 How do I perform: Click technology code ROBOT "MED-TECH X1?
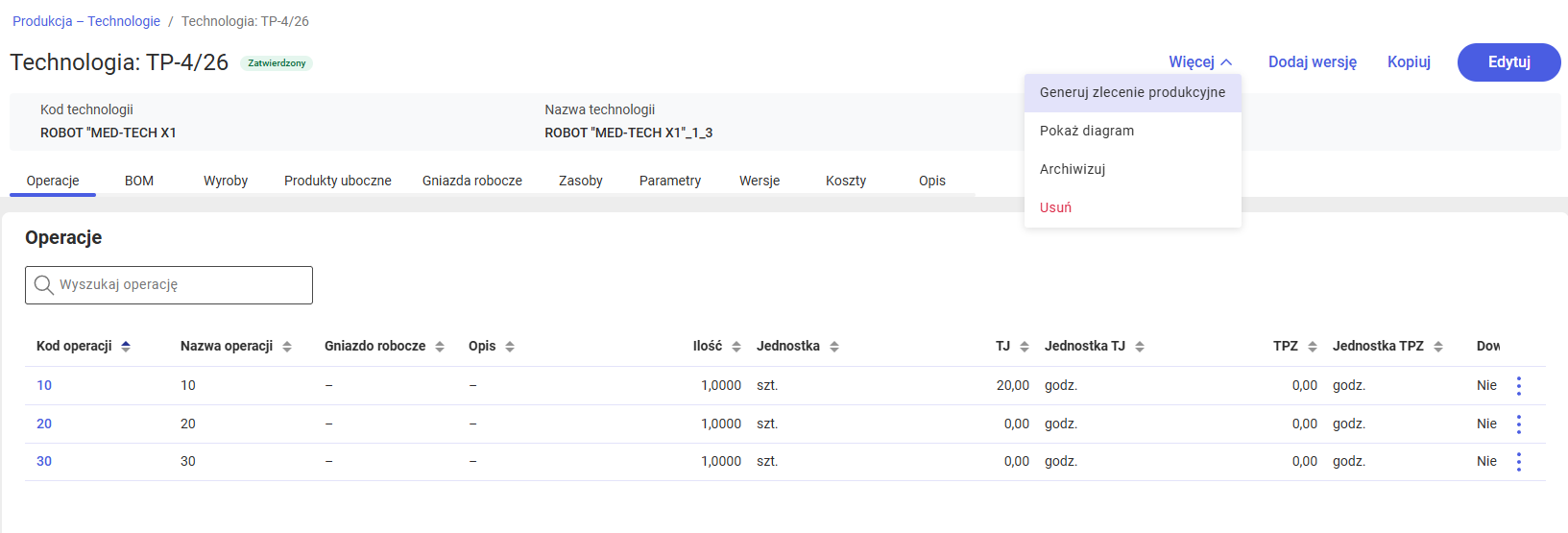(x=109, y=133)
